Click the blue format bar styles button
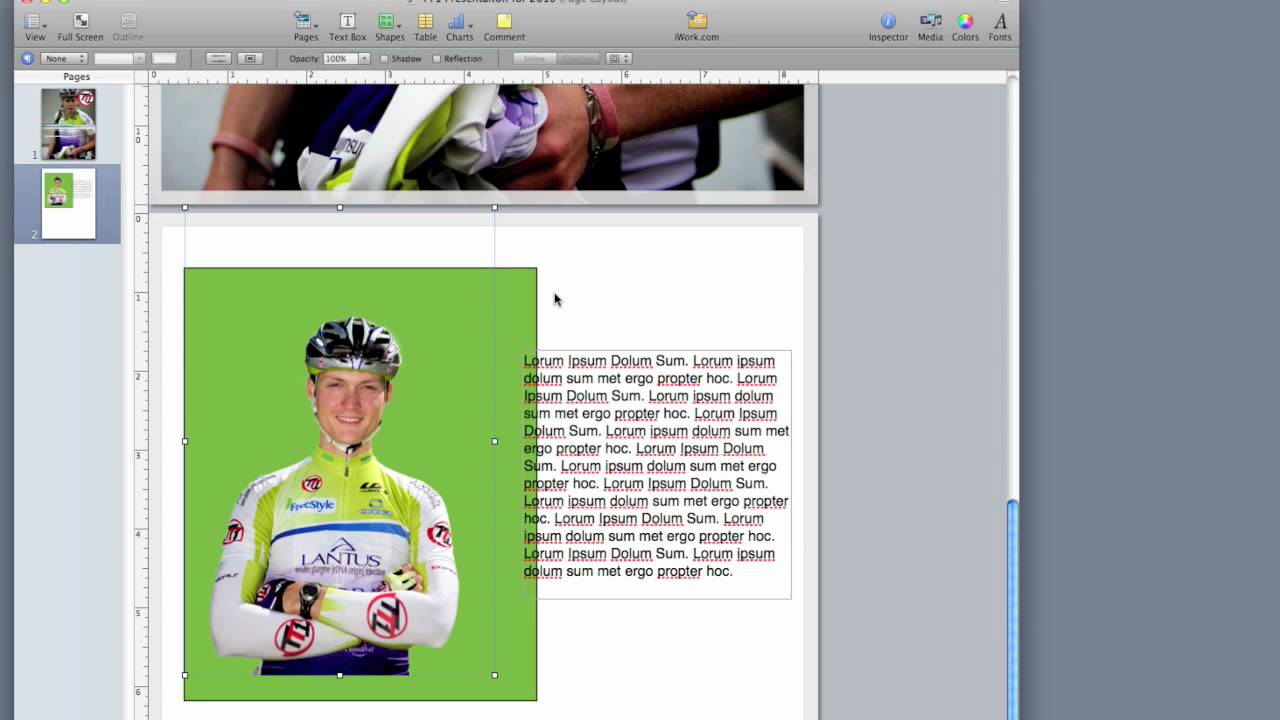The image size is (1280, 720). (x=28, y=58)
